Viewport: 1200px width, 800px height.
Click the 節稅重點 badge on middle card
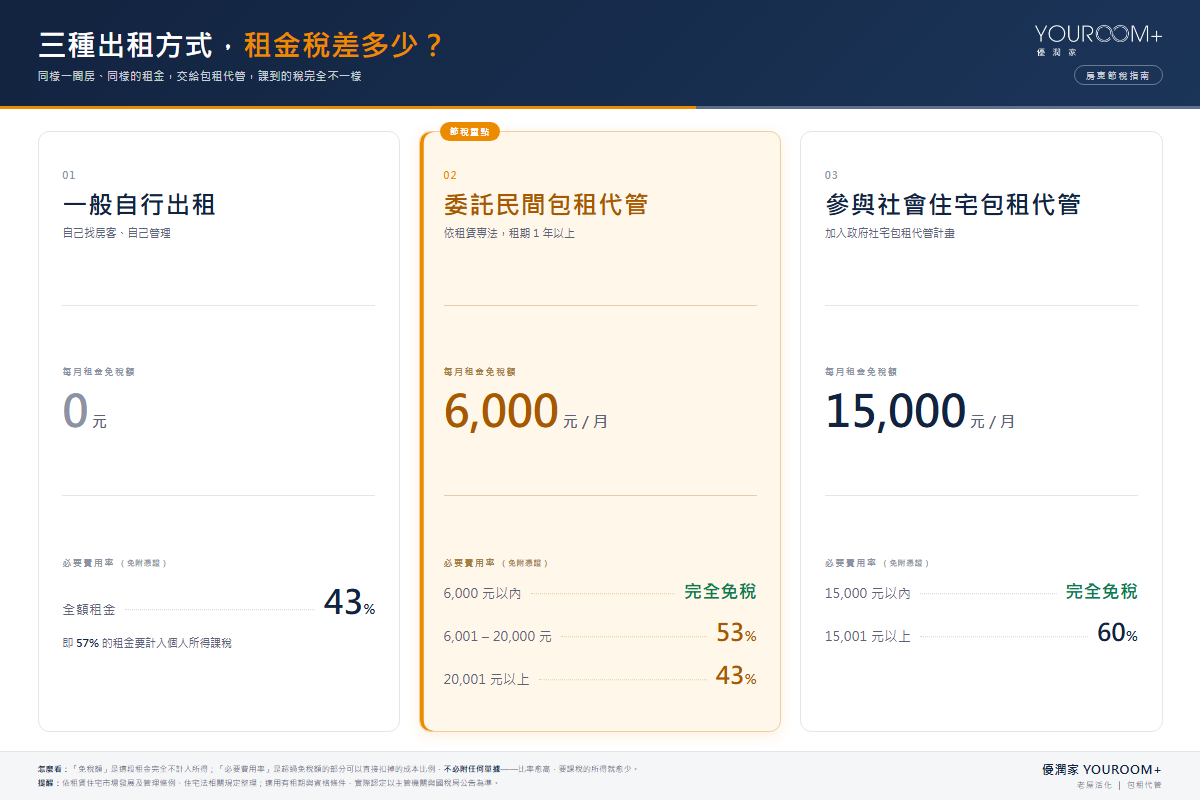pos(470,132)
